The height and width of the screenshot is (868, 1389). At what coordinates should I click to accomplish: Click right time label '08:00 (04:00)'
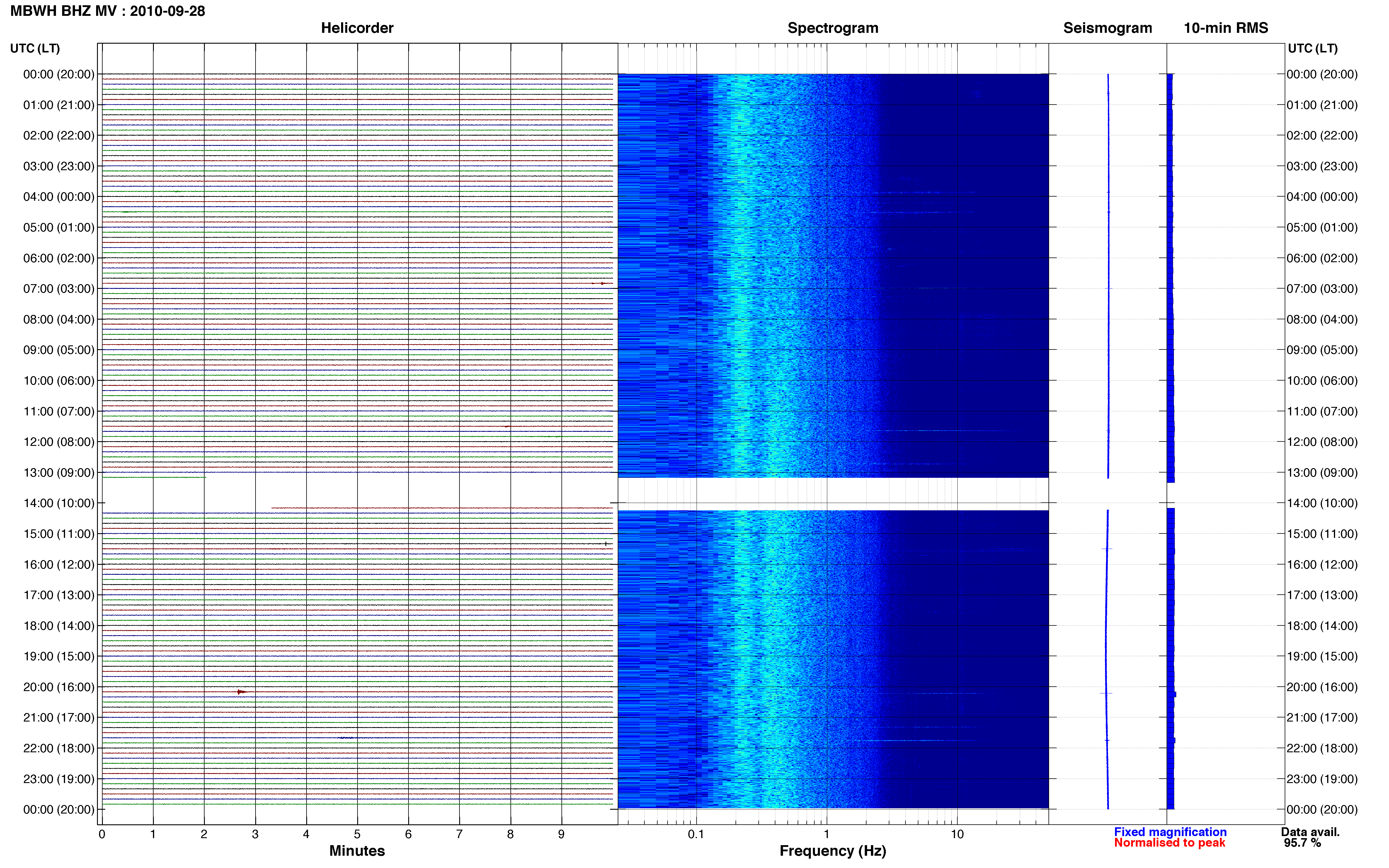coord(1322,319)
